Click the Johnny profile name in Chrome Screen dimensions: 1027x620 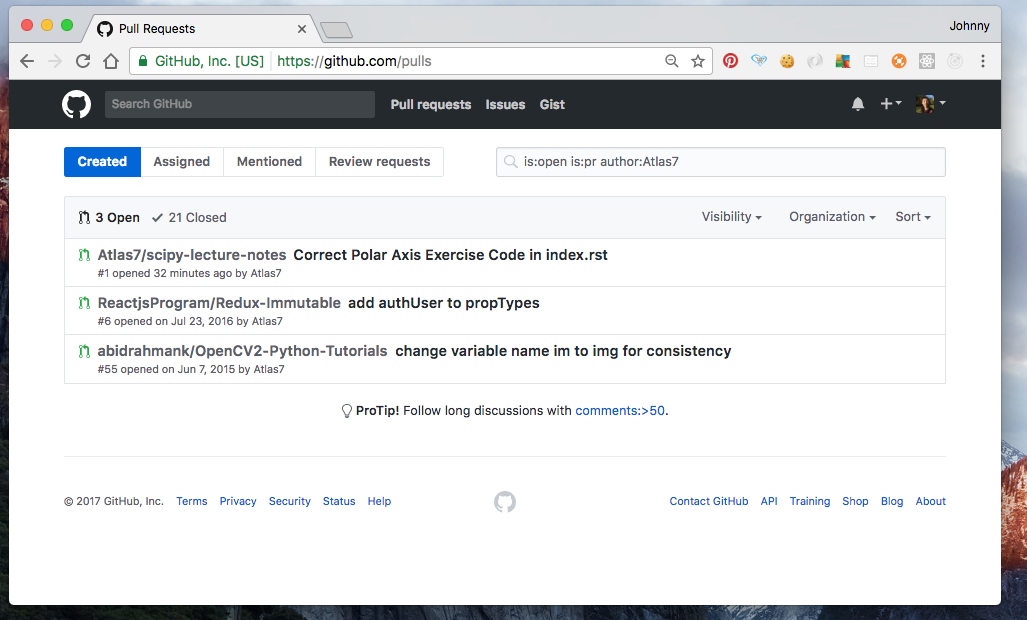(x=969, y=26)
